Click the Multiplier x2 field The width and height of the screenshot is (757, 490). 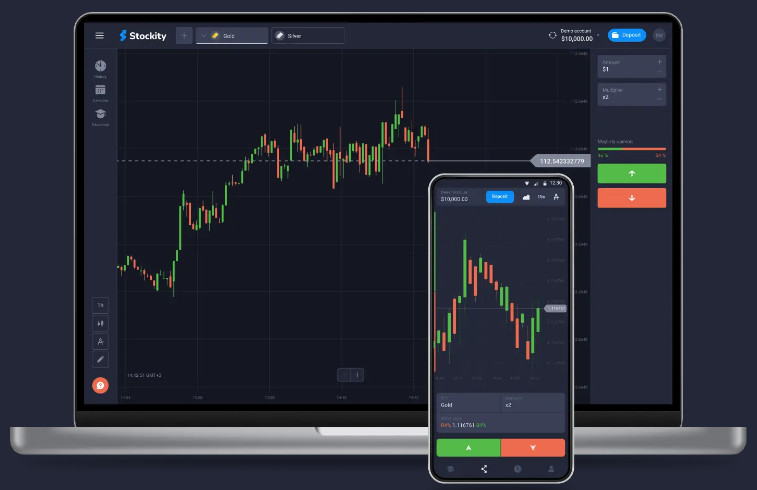tap(631, 94)
